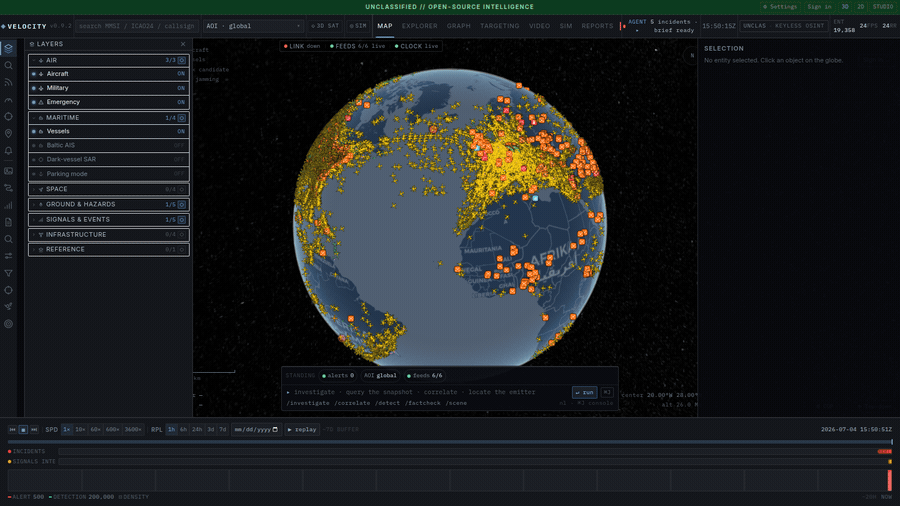Expand the SPACE layer group
900x506 pixels.
click(34, 189)
